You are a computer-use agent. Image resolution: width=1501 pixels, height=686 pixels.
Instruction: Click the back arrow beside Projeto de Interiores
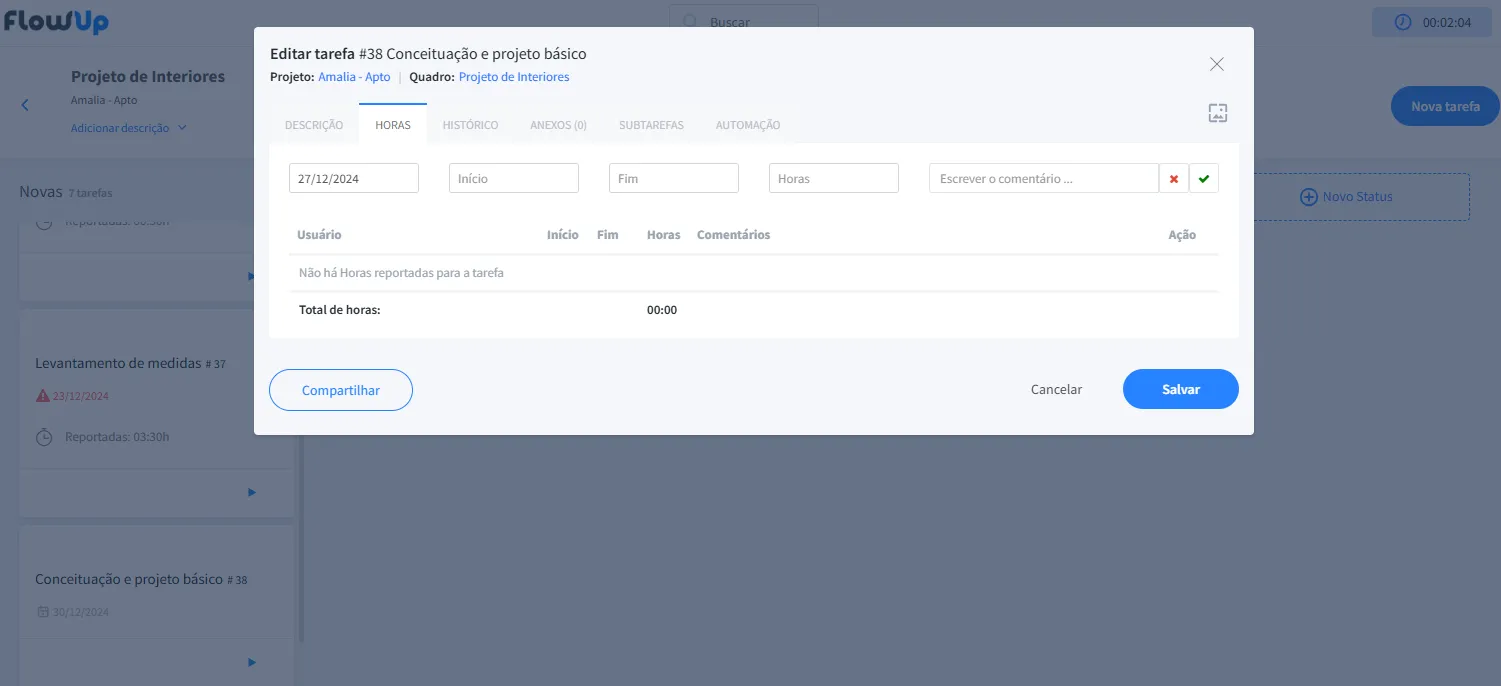25,105
